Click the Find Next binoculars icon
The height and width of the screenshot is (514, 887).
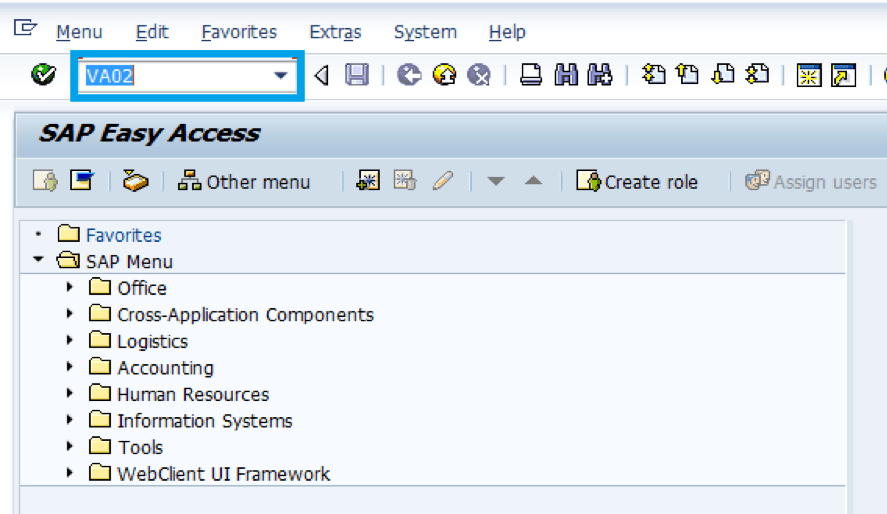(600, 75)
